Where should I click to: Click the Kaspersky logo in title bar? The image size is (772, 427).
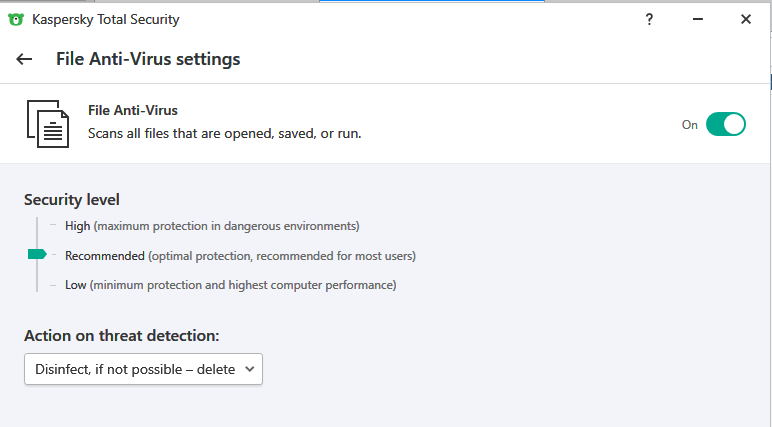tap(16, 19)
